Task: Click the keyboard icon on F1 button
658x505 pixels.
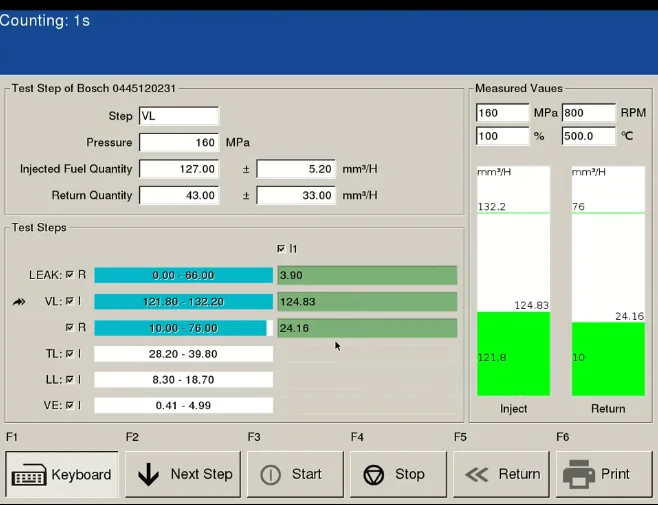Action: [x=29, y=475]
